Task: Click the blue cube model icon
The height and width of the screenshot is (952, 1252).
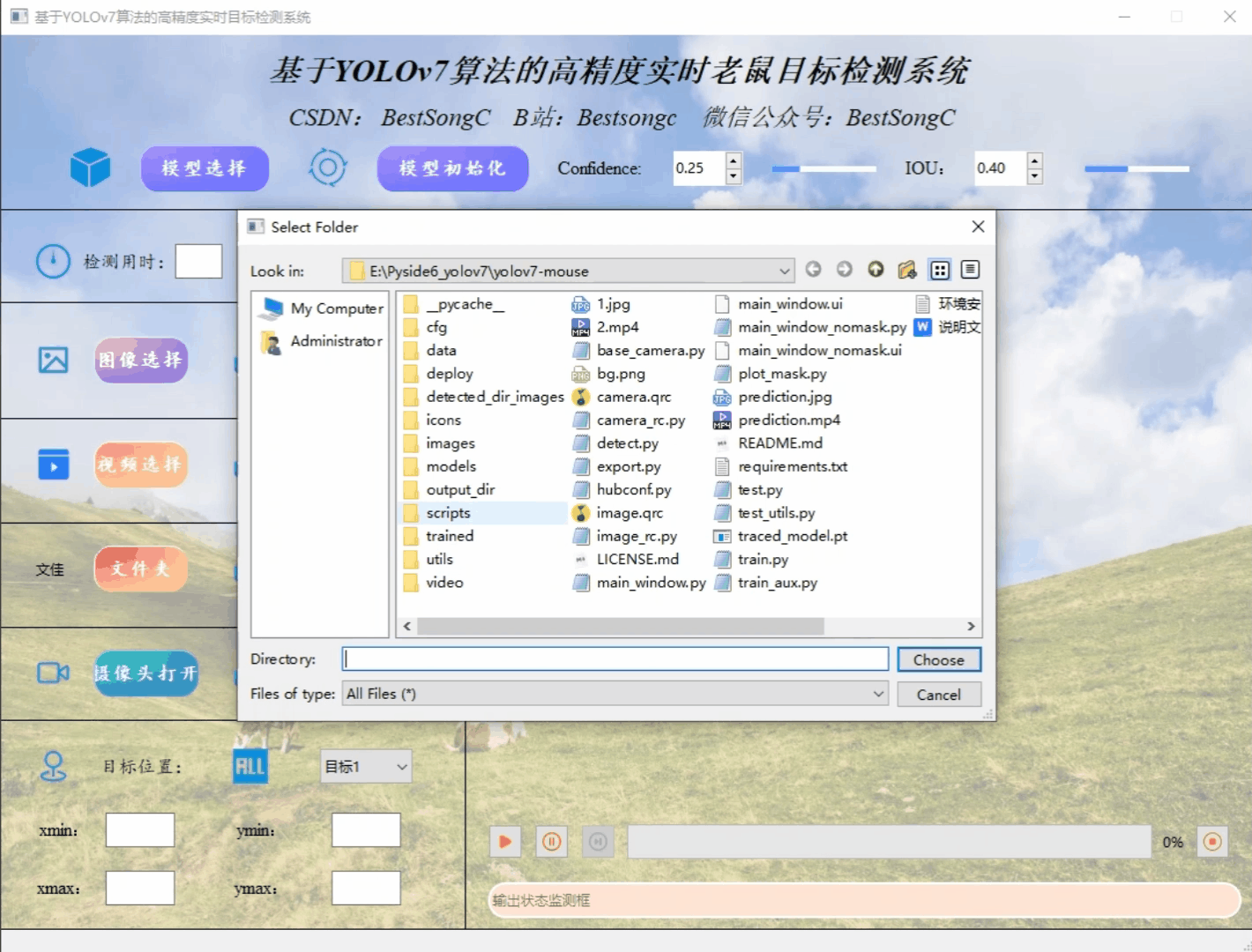Action: point(90,167)
